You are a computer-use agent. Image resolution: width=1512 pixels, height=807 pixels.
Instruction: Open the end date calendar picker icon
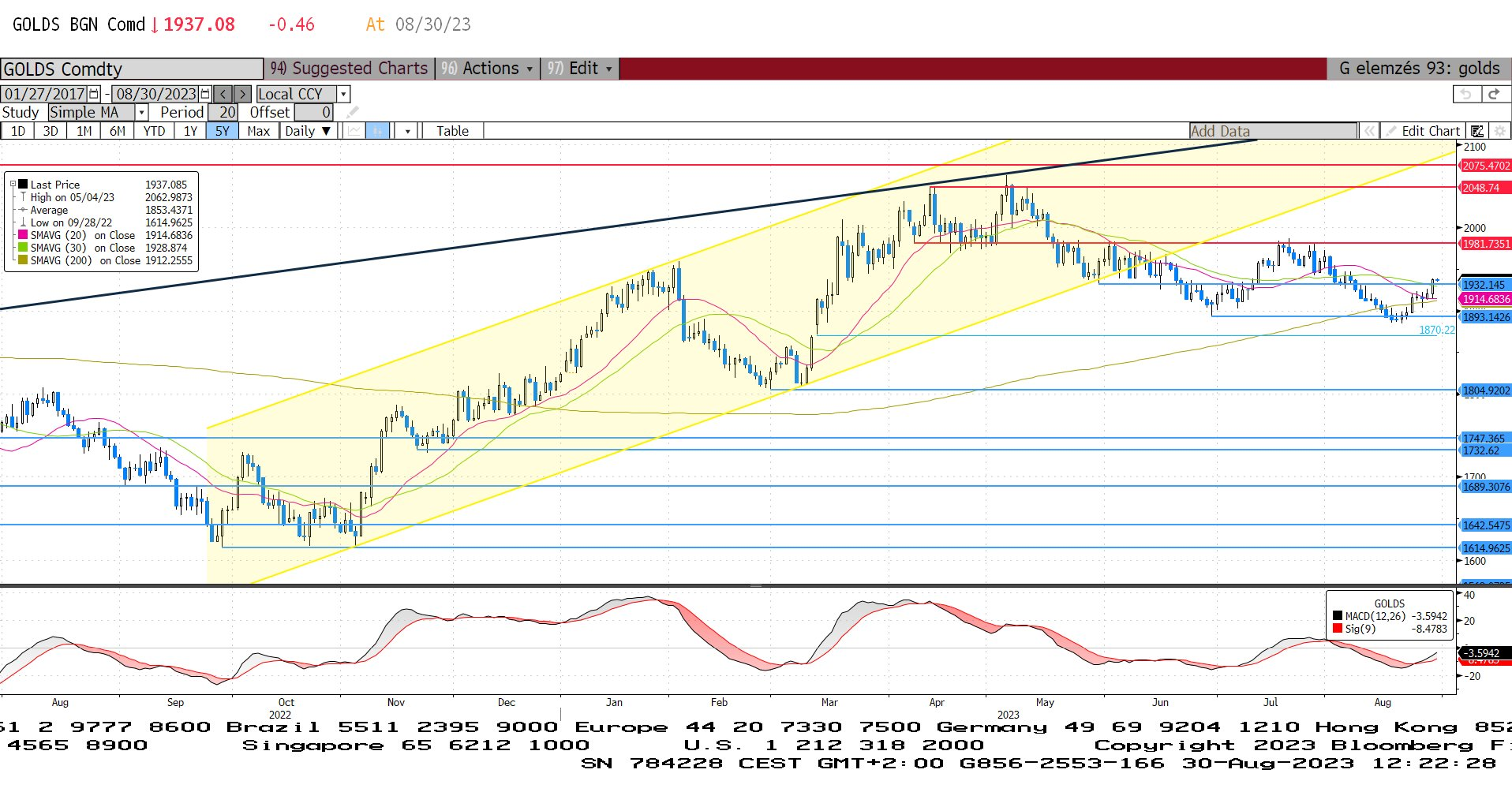click(x=205, y=94)
